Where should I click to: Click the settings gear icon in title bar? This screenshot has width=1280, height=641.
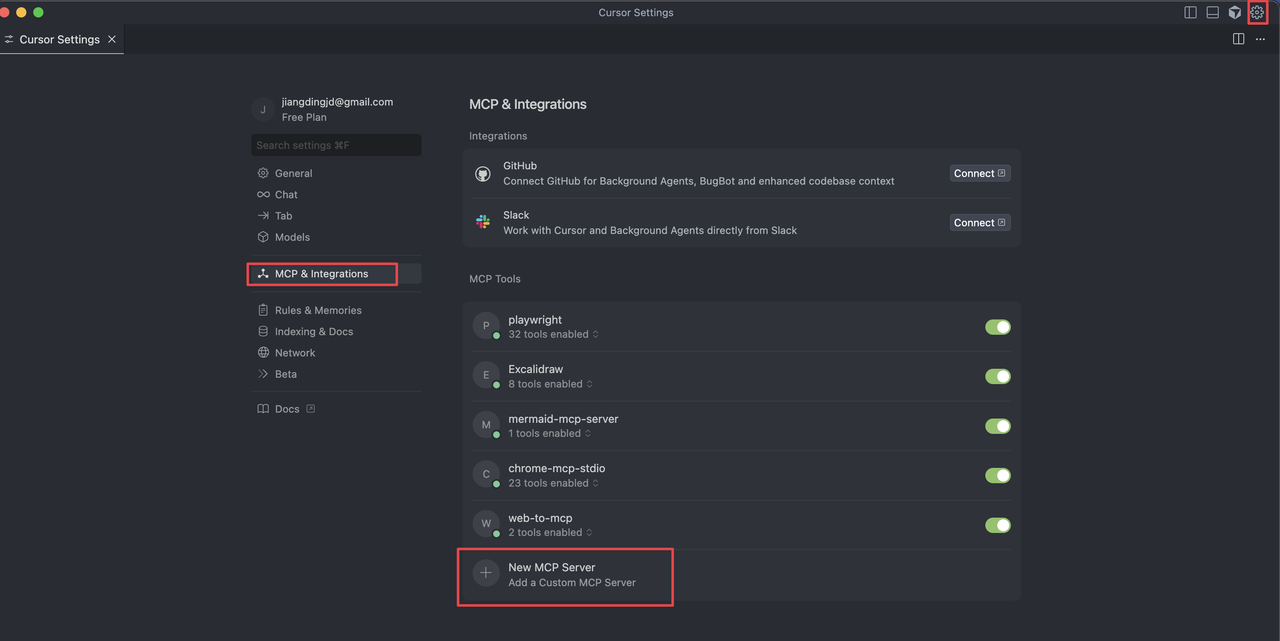(x=1257, y=13)
